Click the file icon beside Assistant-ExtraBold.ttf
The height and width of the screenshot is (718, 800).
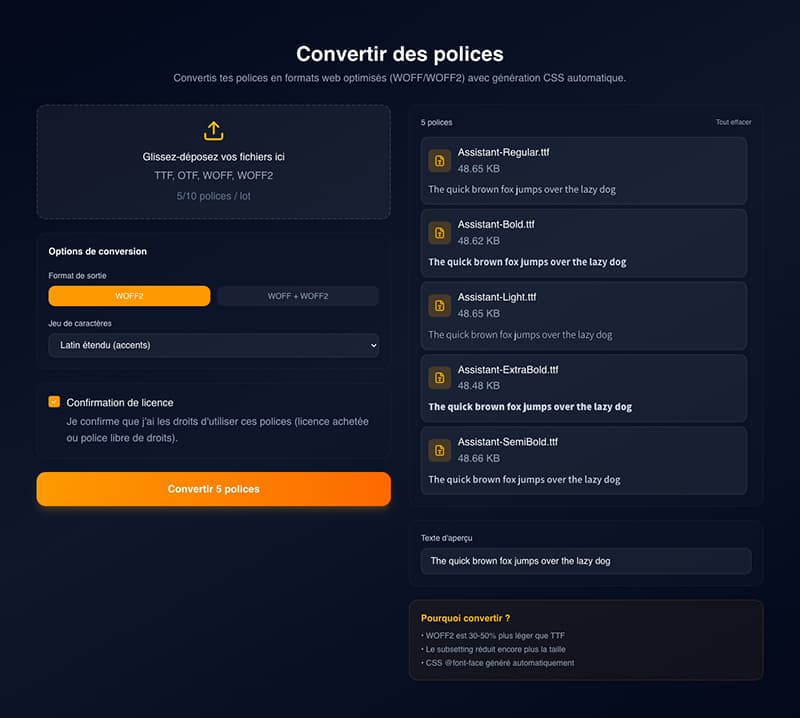pyautogui.click(x=439, y=378)
